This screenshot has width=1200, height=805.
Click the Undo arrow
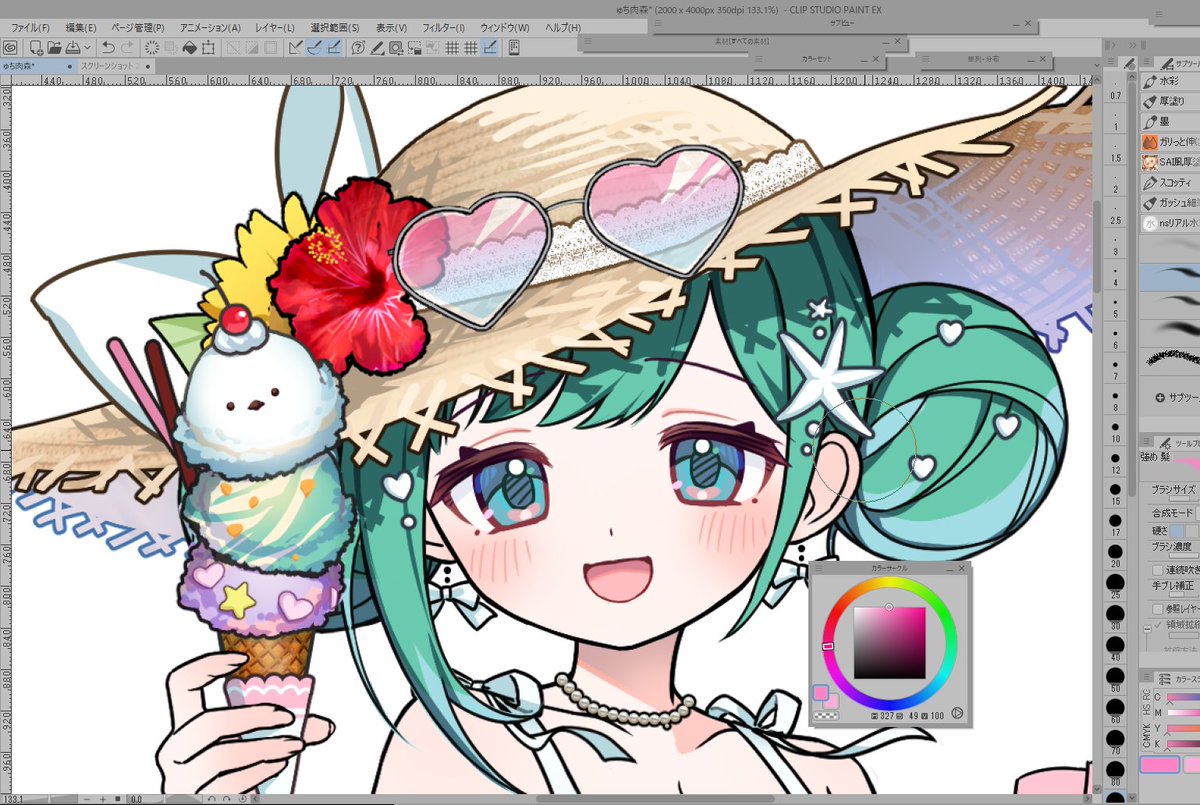click(108, 47)
